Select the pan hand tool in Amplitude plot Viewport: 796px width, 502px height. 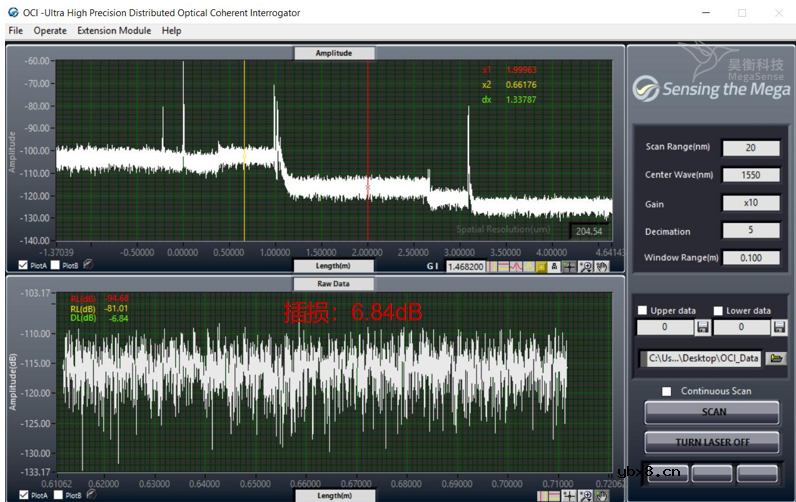(601, 267)
